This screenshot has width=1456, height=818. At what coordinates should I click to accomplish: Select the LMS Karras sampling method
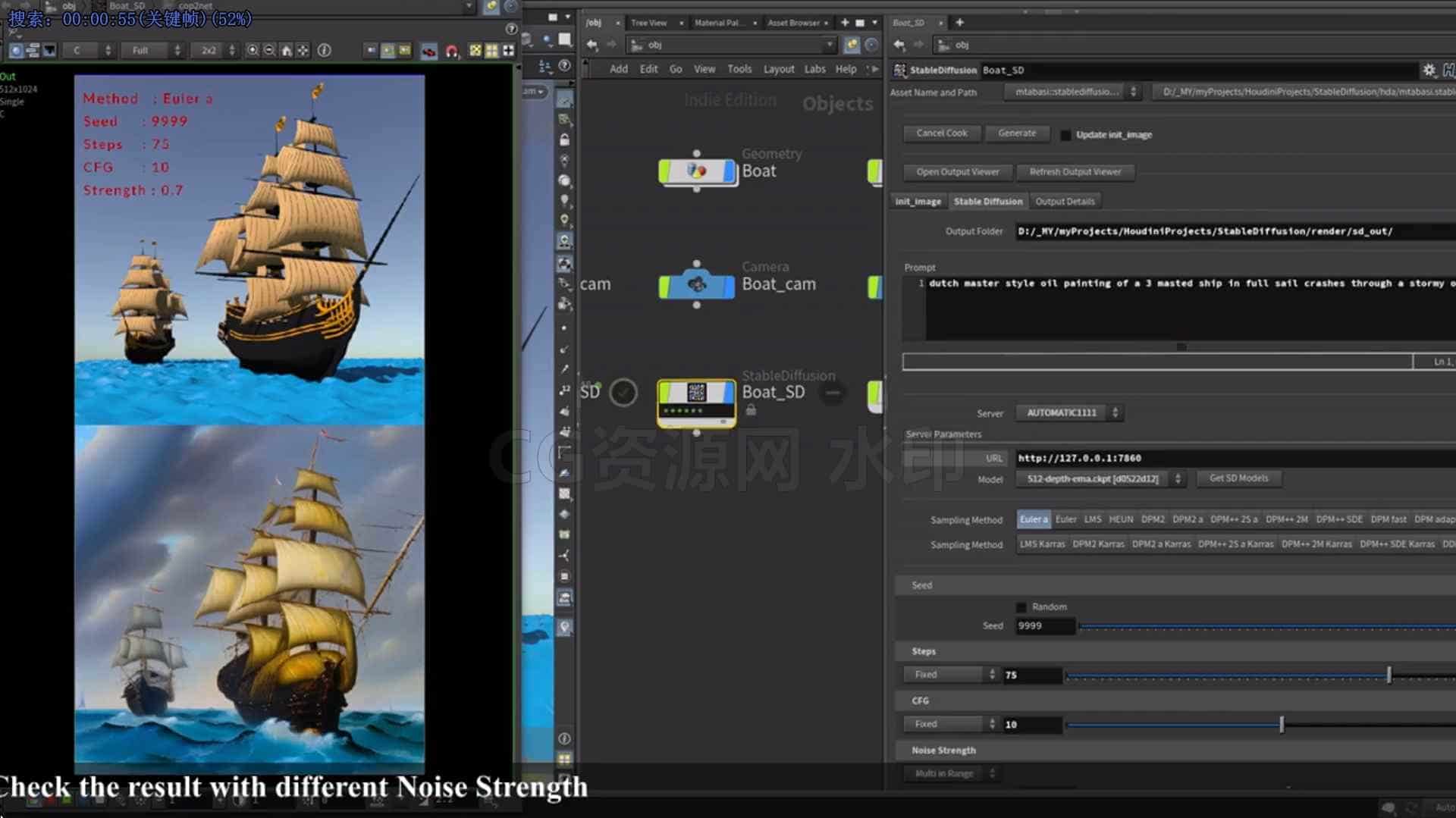(1042, 544)
